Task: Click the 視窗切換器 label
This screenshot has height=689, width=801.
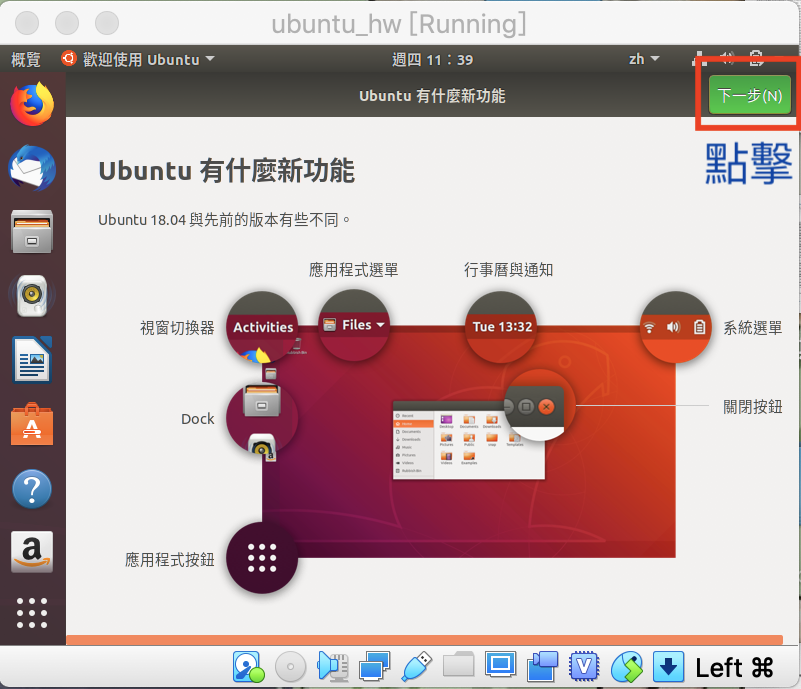Action: tap(177, 328)
